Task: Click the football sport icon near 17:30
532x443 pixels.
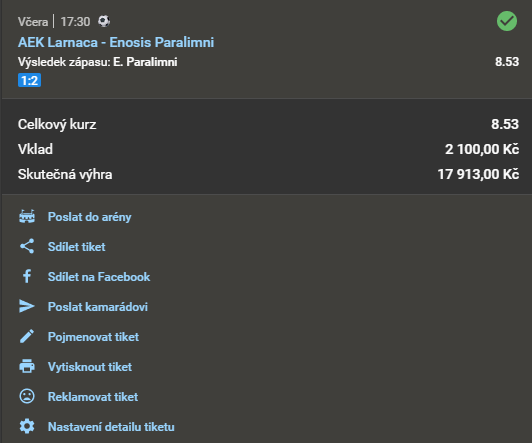Action: [x=104, y=21]
